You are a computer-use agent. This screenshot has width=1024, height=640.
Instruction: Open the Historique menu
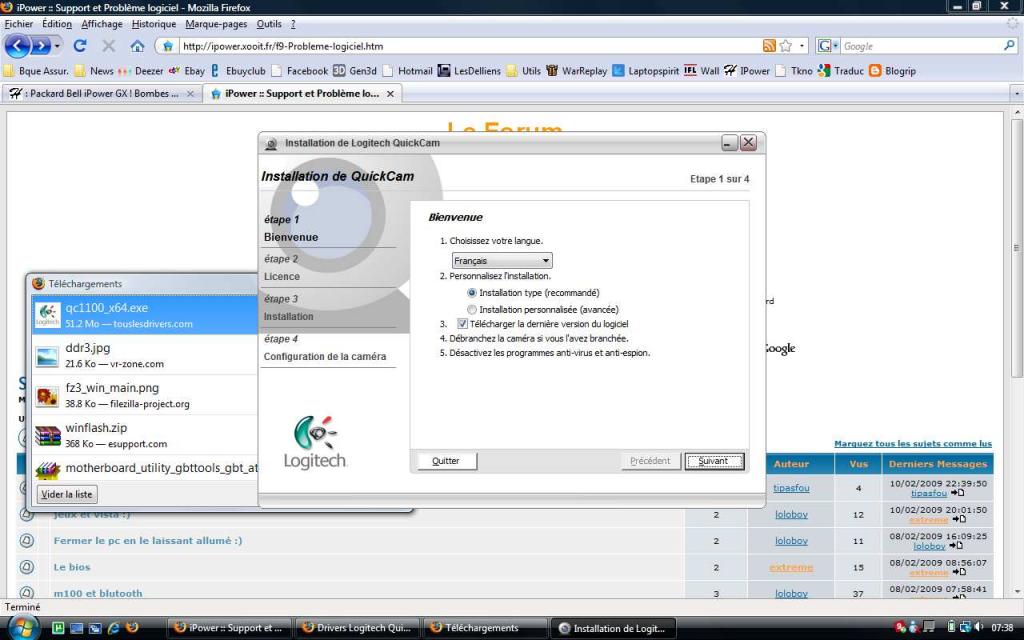point(154,24)
